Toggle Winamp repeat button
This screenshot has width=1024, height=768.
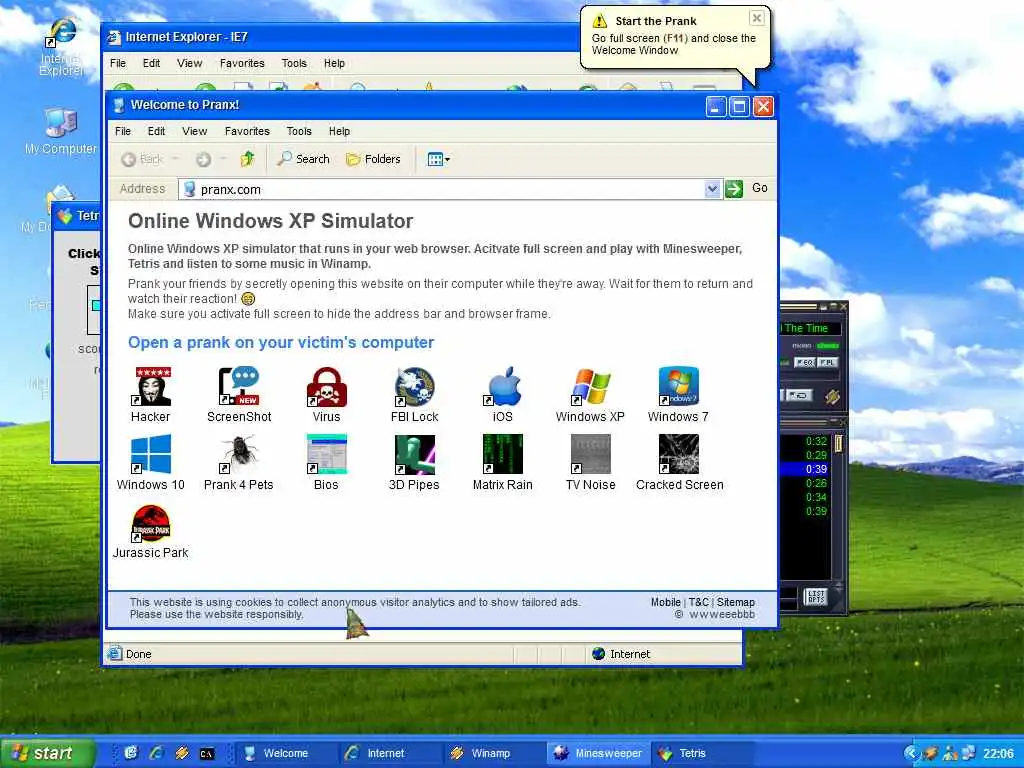[x=798, y=395]
